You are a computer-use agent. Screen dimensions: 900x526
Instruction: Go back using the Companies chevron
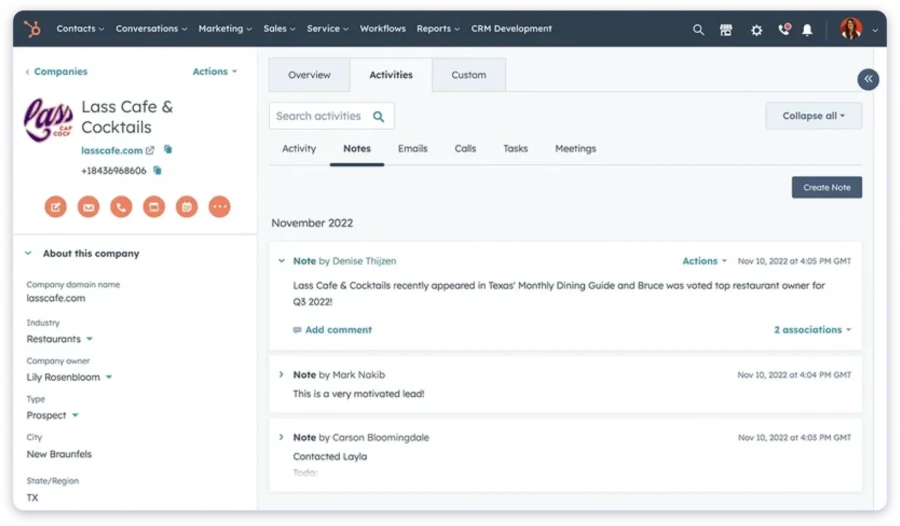point(27,72)
